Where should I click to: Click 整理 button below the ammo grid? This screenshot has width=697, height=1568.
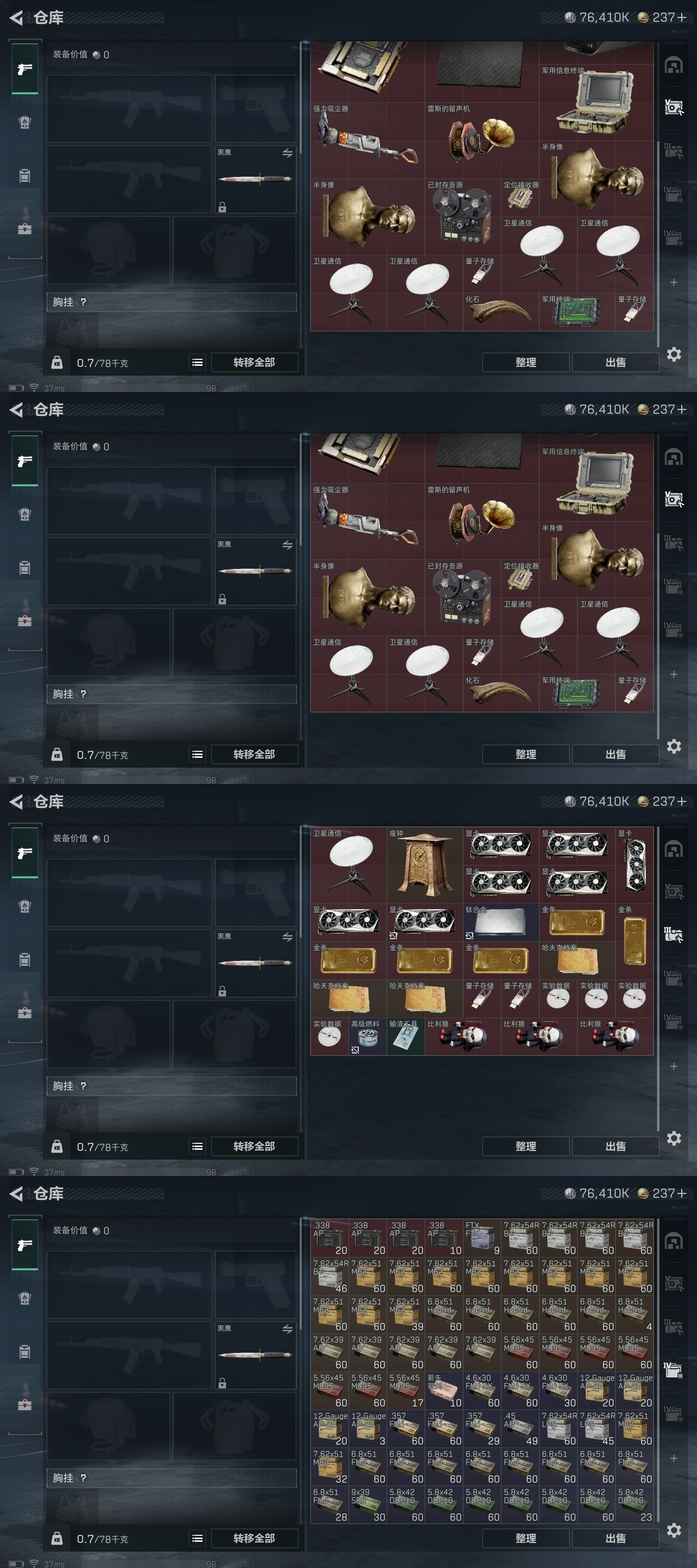526,1538
